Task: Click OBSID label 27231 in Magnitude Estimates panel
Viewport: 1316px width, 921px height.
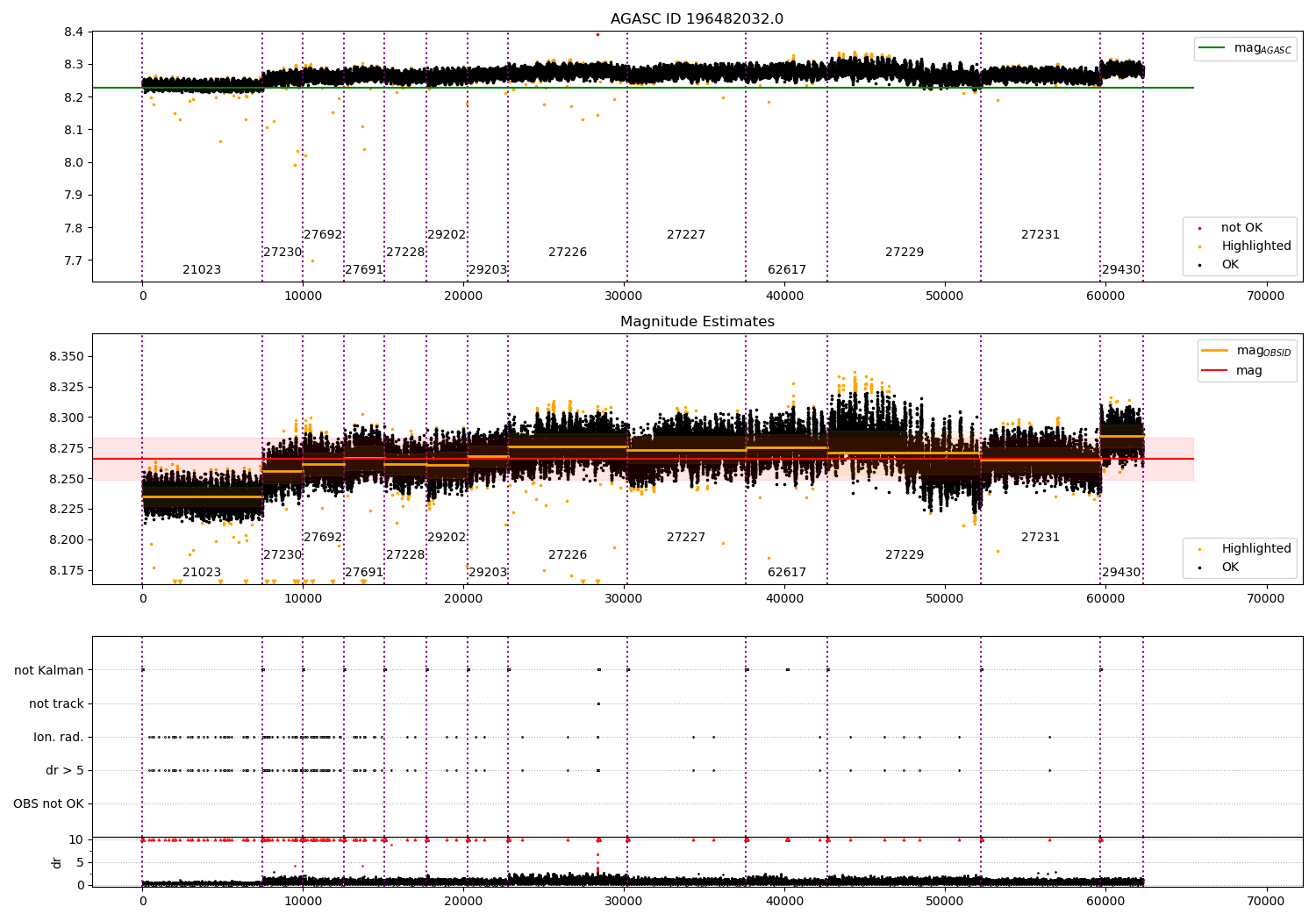Action: (1041, 538)
